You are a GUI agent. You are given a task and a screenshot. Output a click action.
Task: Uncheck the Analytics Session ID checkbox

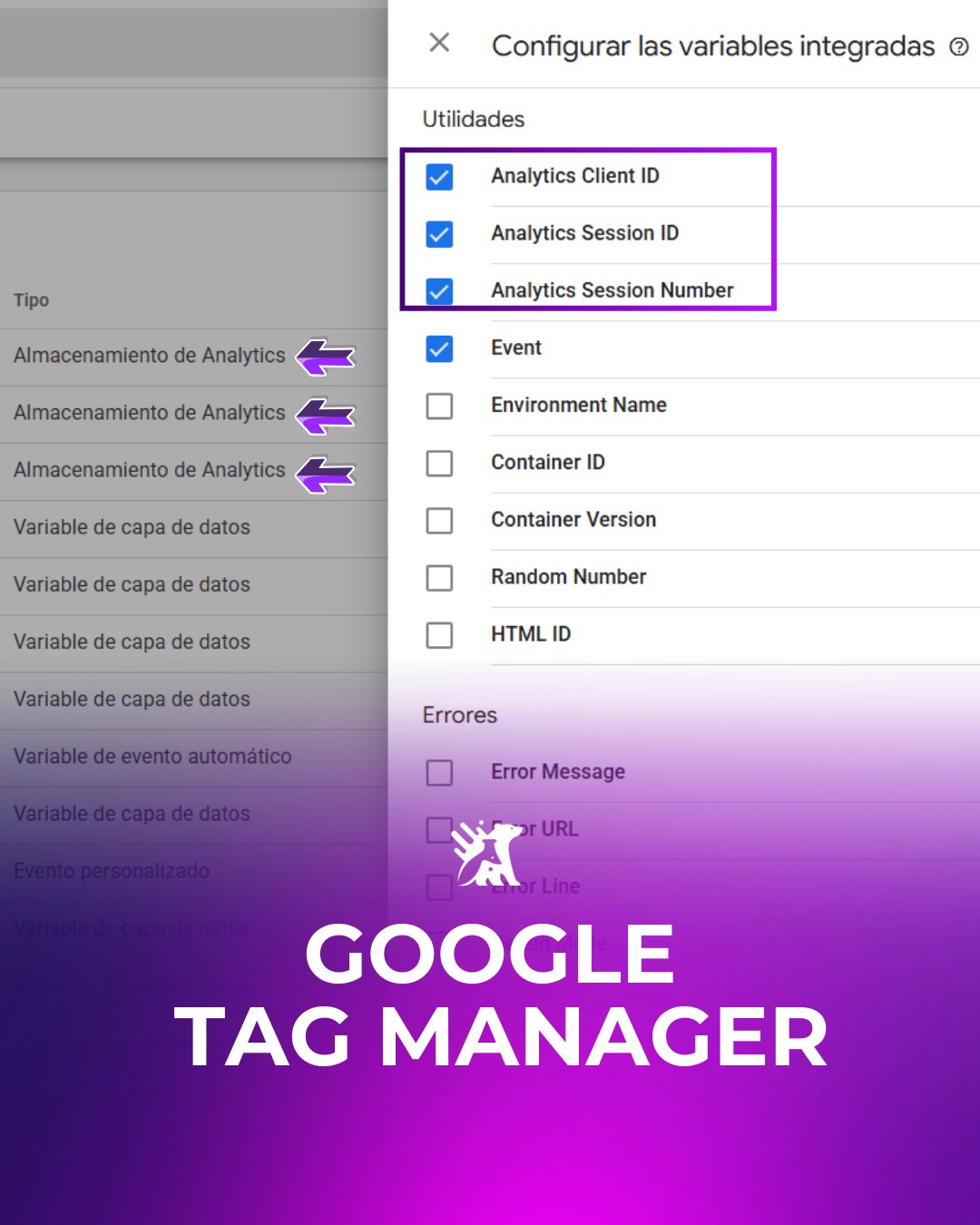coord(439,234)
